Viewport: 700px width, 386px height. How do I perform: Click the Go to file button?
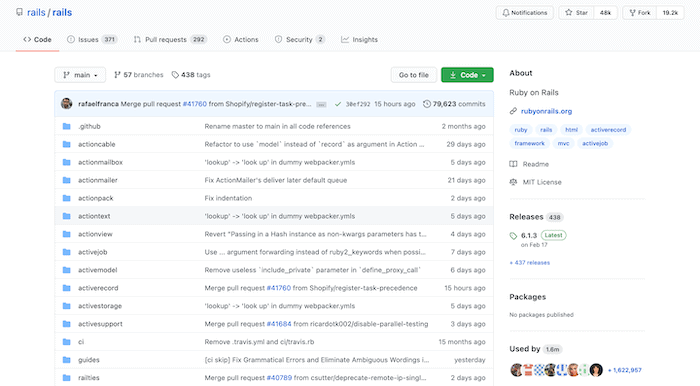[x=413, y=75]
